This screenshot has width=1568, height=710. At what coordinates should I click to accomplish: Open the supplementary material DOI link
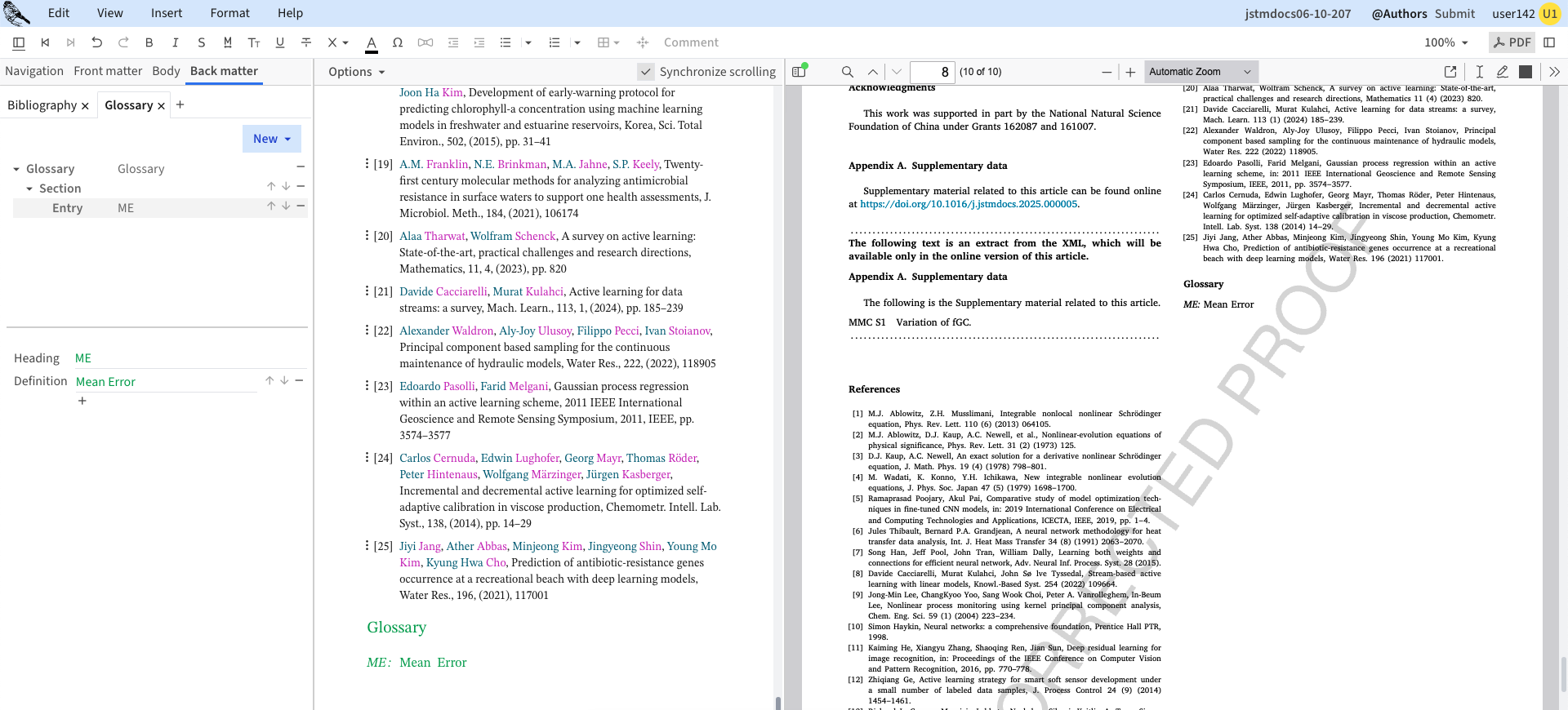click(x=969, y=204)
